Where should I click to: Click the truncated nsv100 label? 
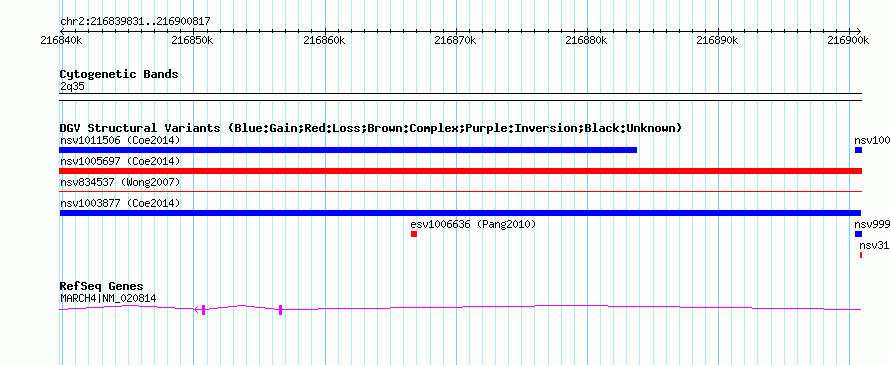(x=872, y=140)
